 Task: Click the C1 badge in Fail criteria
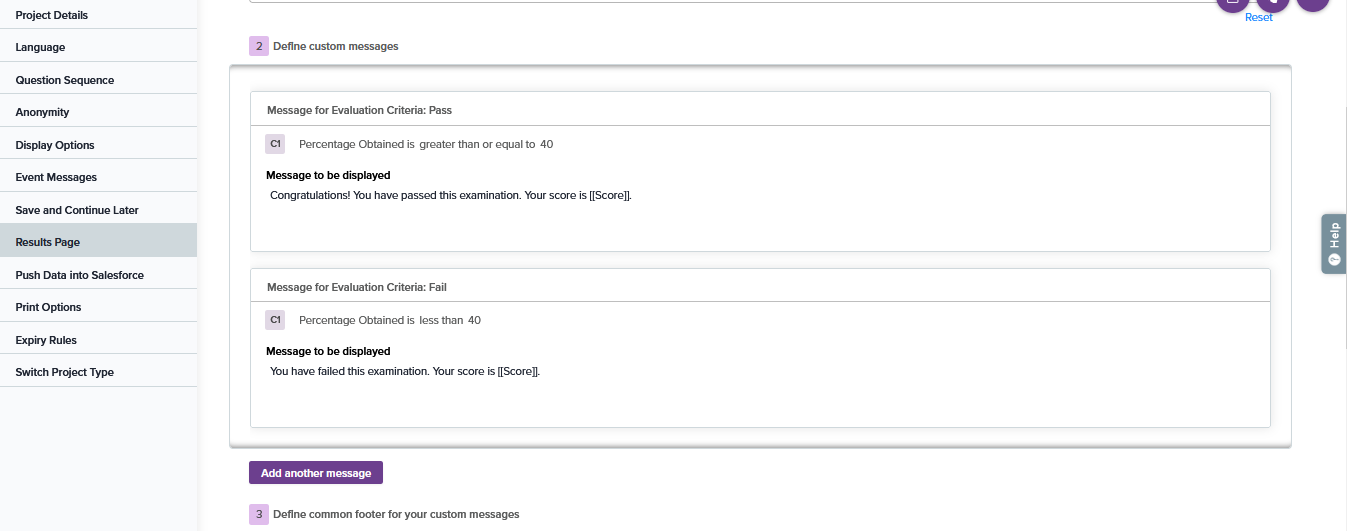(x=275, y=320)
